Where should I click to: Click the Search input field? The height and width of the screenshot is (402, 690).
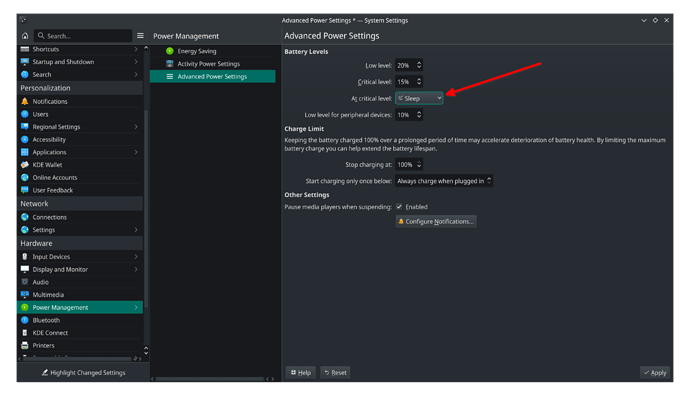83,36
